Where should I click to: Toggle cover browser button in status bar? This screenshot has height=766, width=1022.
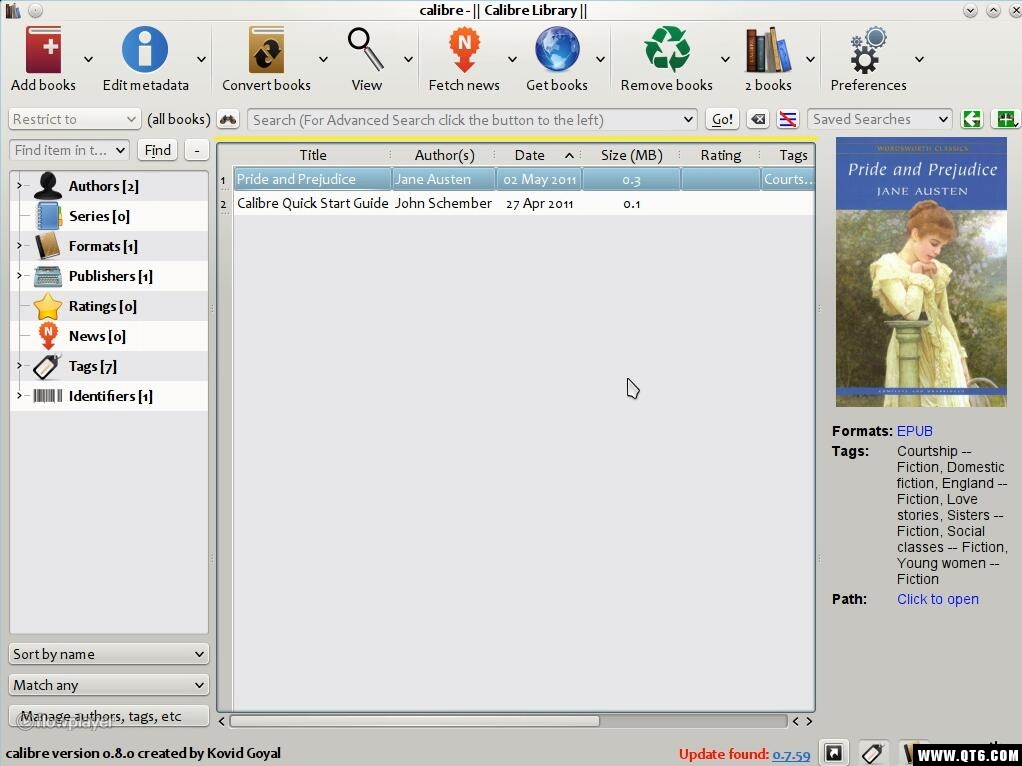click(x=834, y=753)
